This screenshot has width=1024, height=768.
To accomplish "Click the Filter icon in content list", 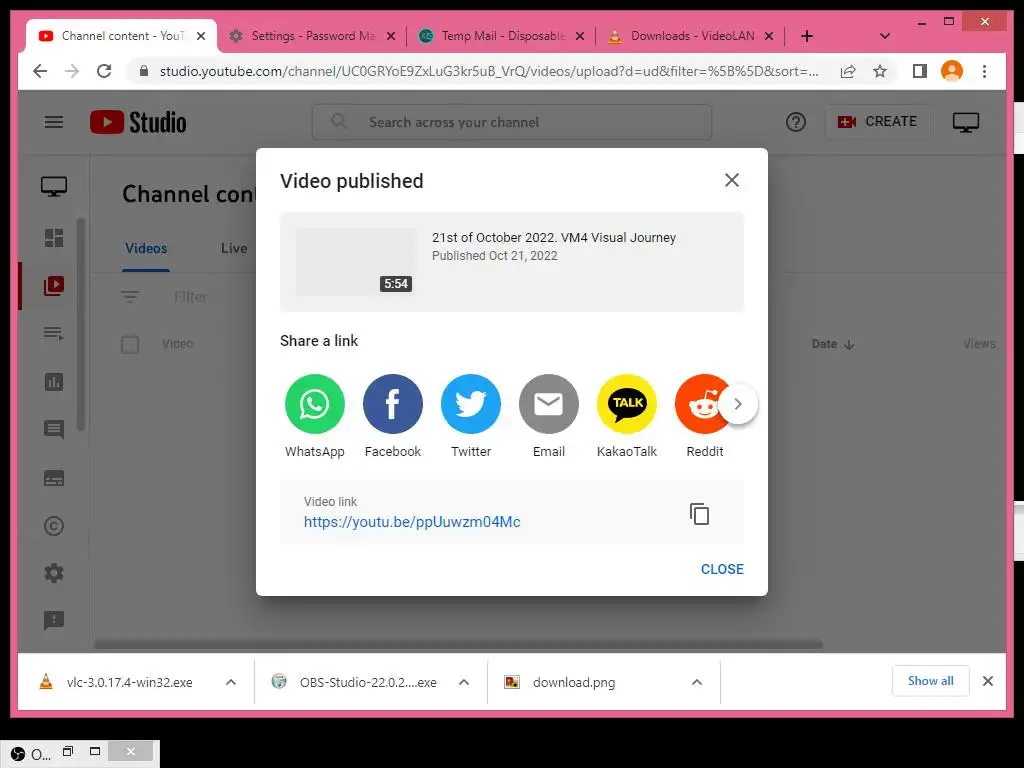I will click(130, 297).
